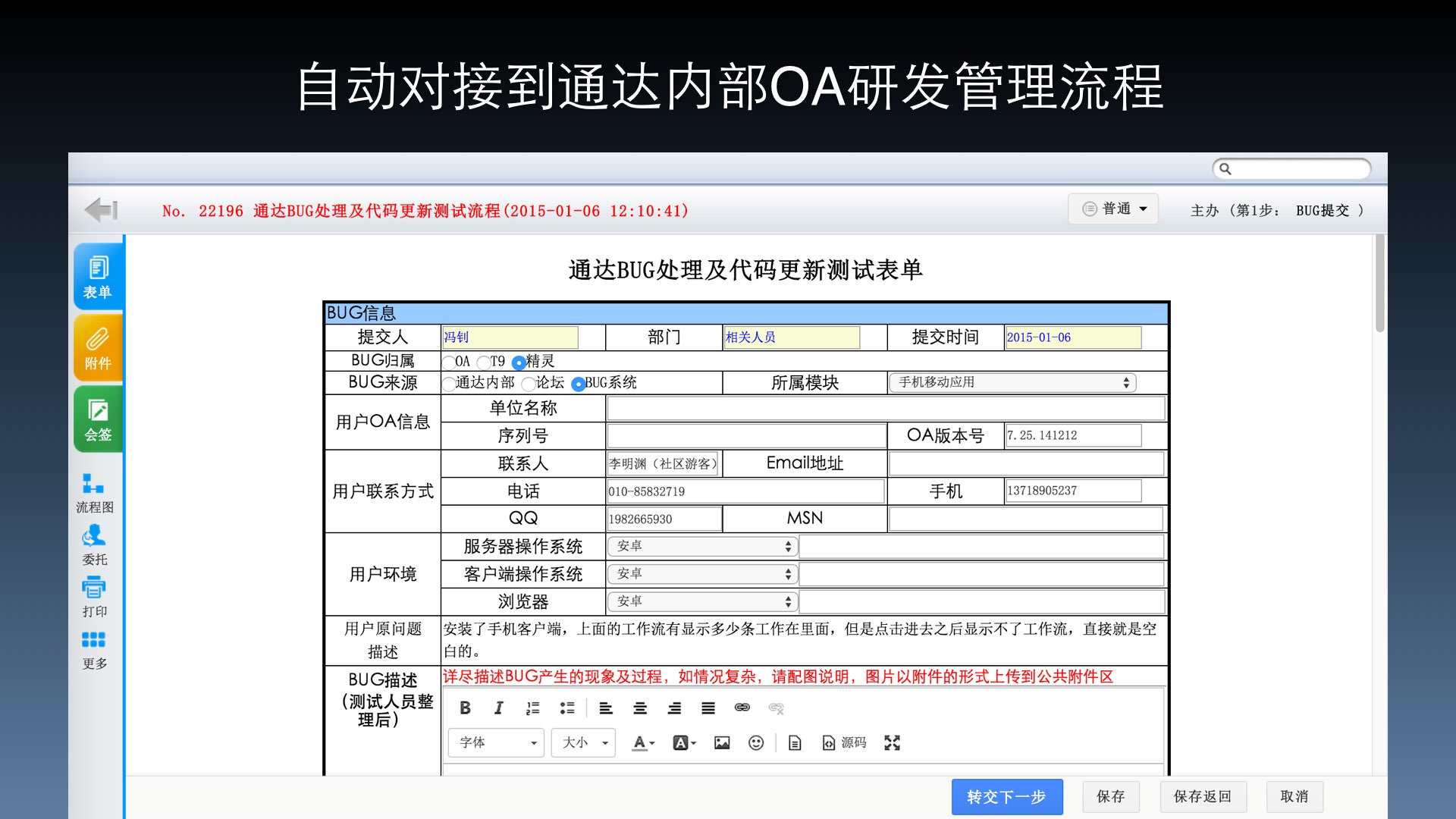The image size is (1456, 819).
Task: Click the 保存 save button
Action: click(x=1111, y=796)
